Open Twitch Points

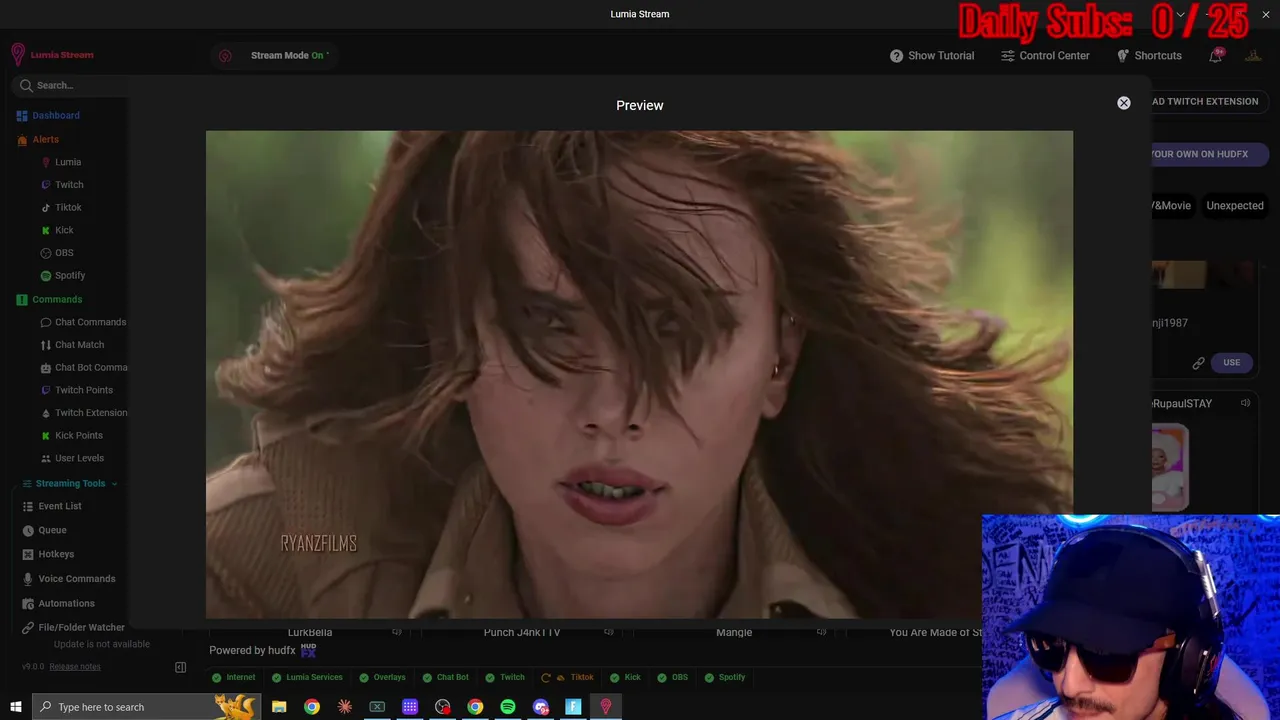point(76,390)
